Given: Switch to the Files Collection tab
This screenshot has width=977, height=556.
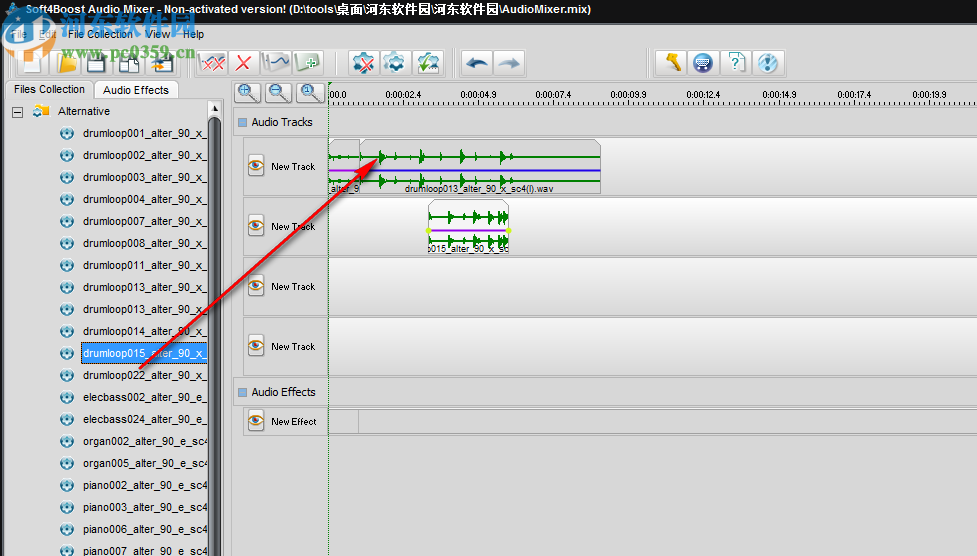Looking at the screenshot, I should (x=49, y=89).
